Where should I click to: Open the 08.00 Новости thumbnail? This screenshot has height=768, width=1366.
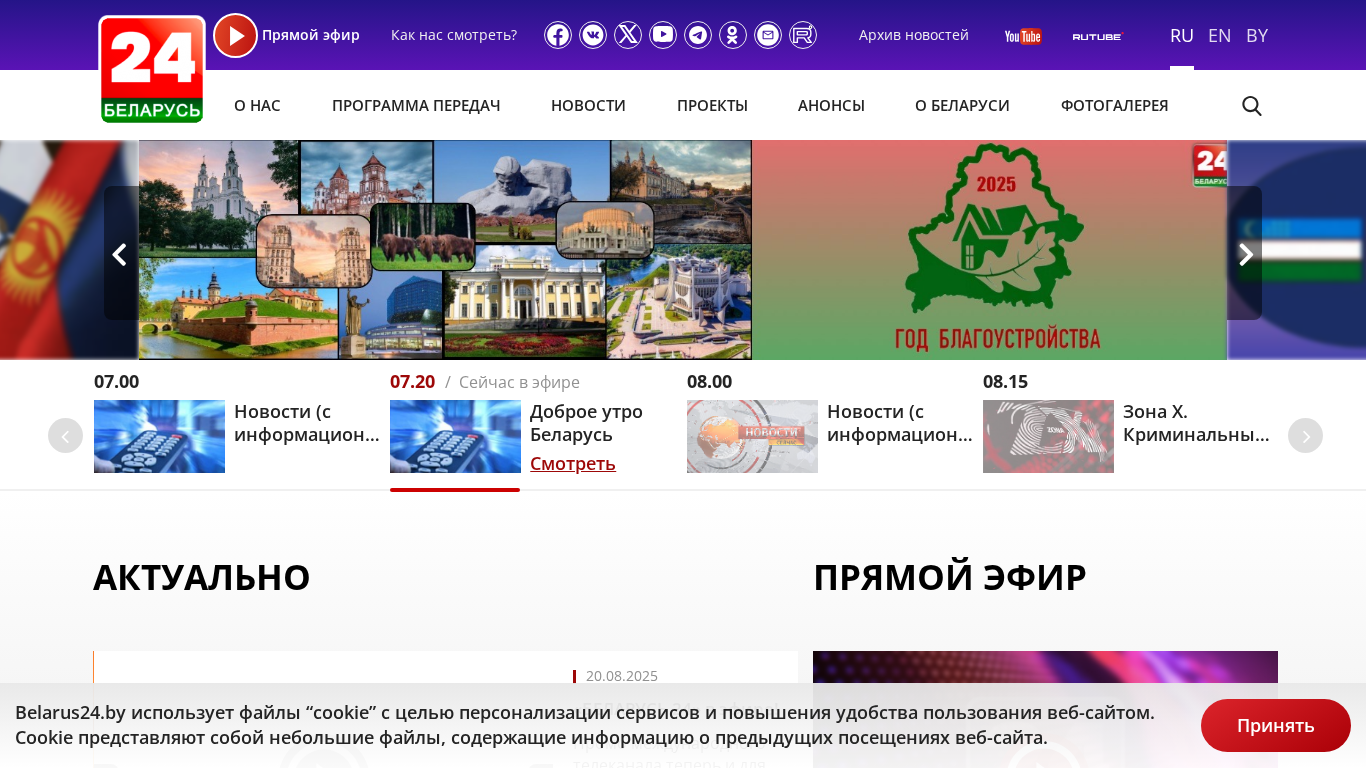pos(752,437)
